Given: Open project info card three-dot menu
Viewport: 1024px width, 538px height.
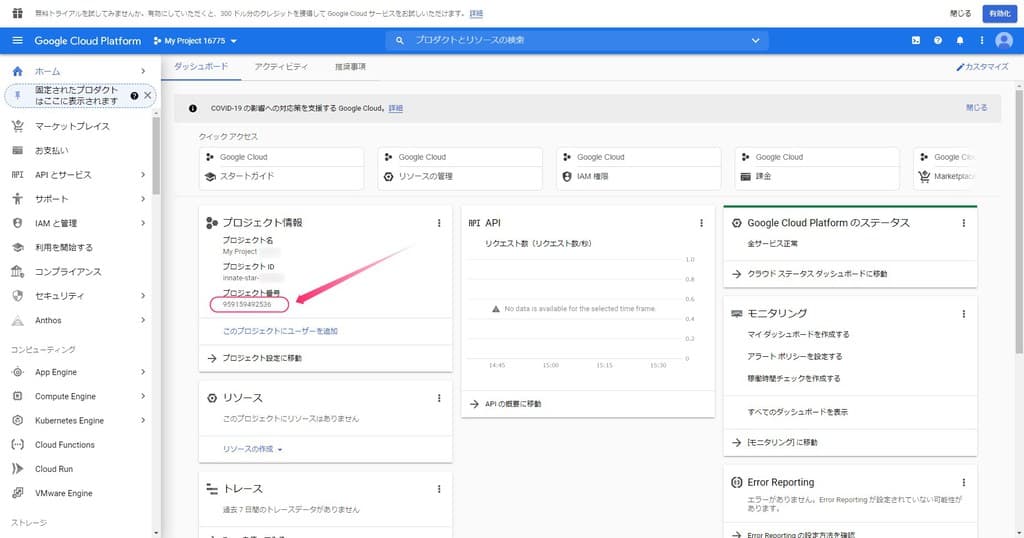Looking at the screenshot, I should point(439,223).
